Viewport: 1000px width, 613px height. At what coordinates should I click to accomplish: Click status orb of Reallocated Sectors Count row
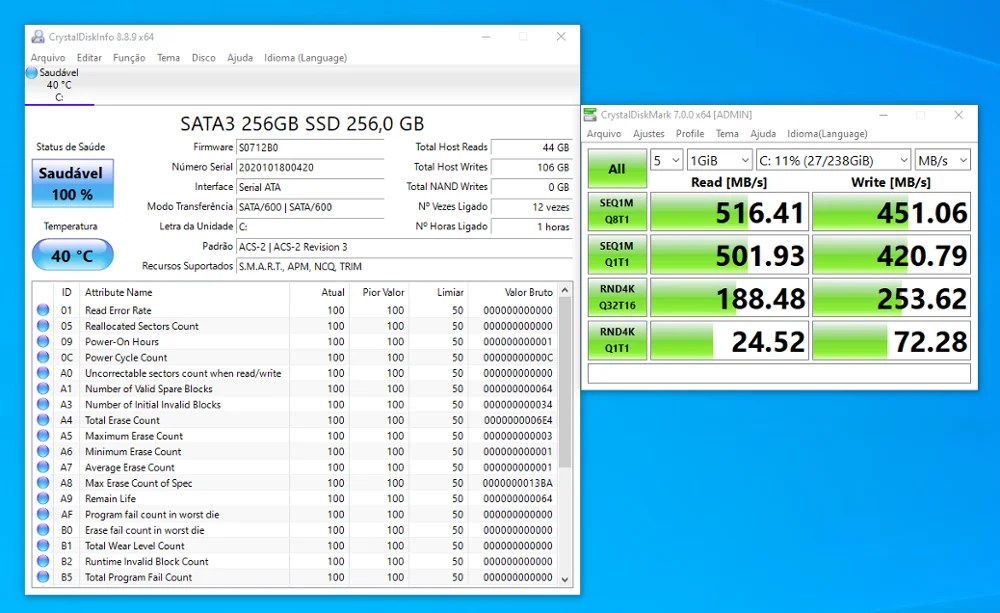(43, 326)
